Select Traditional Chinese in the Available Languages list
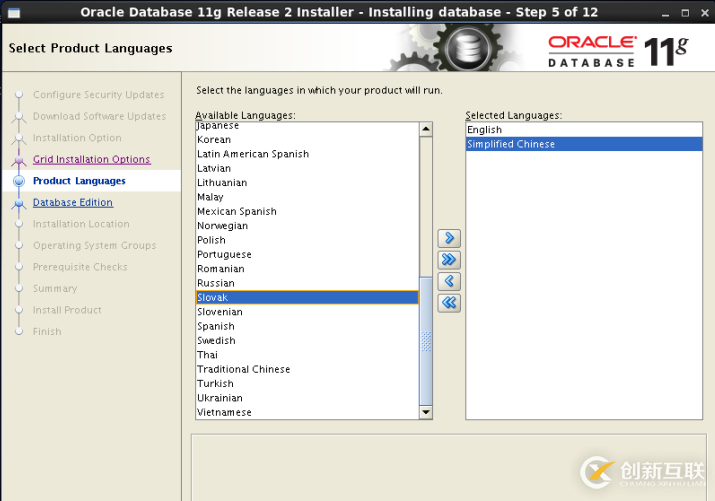Screen dimensions: 715x501 pos(307,369)
